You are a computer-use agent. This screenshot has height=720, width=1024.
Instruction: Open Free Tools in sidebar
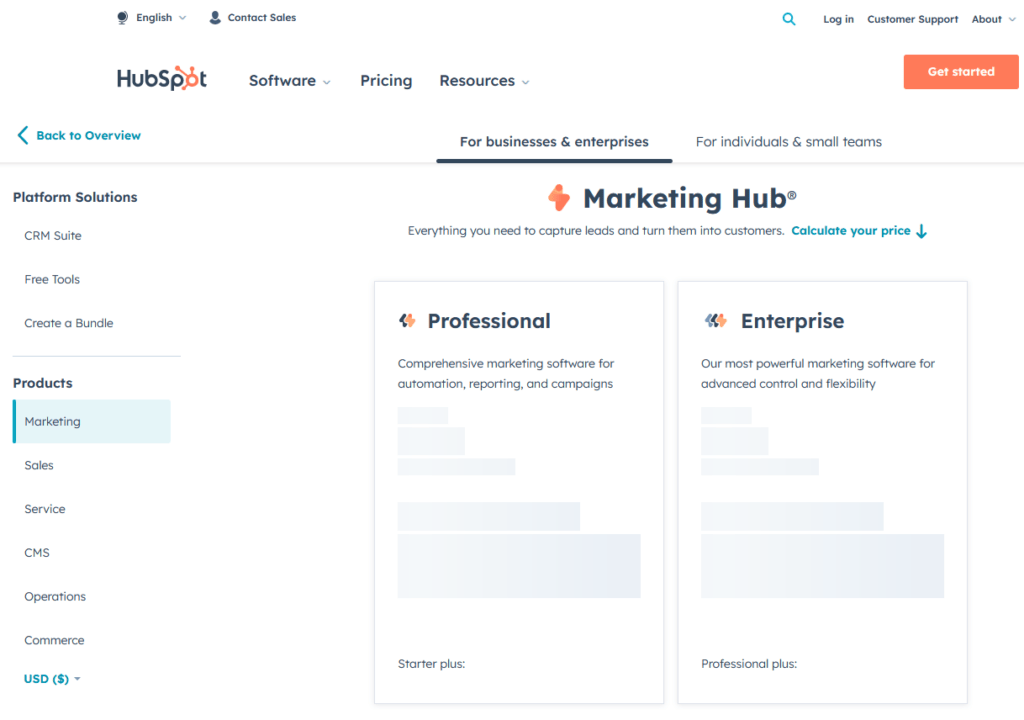click(52, 280)
